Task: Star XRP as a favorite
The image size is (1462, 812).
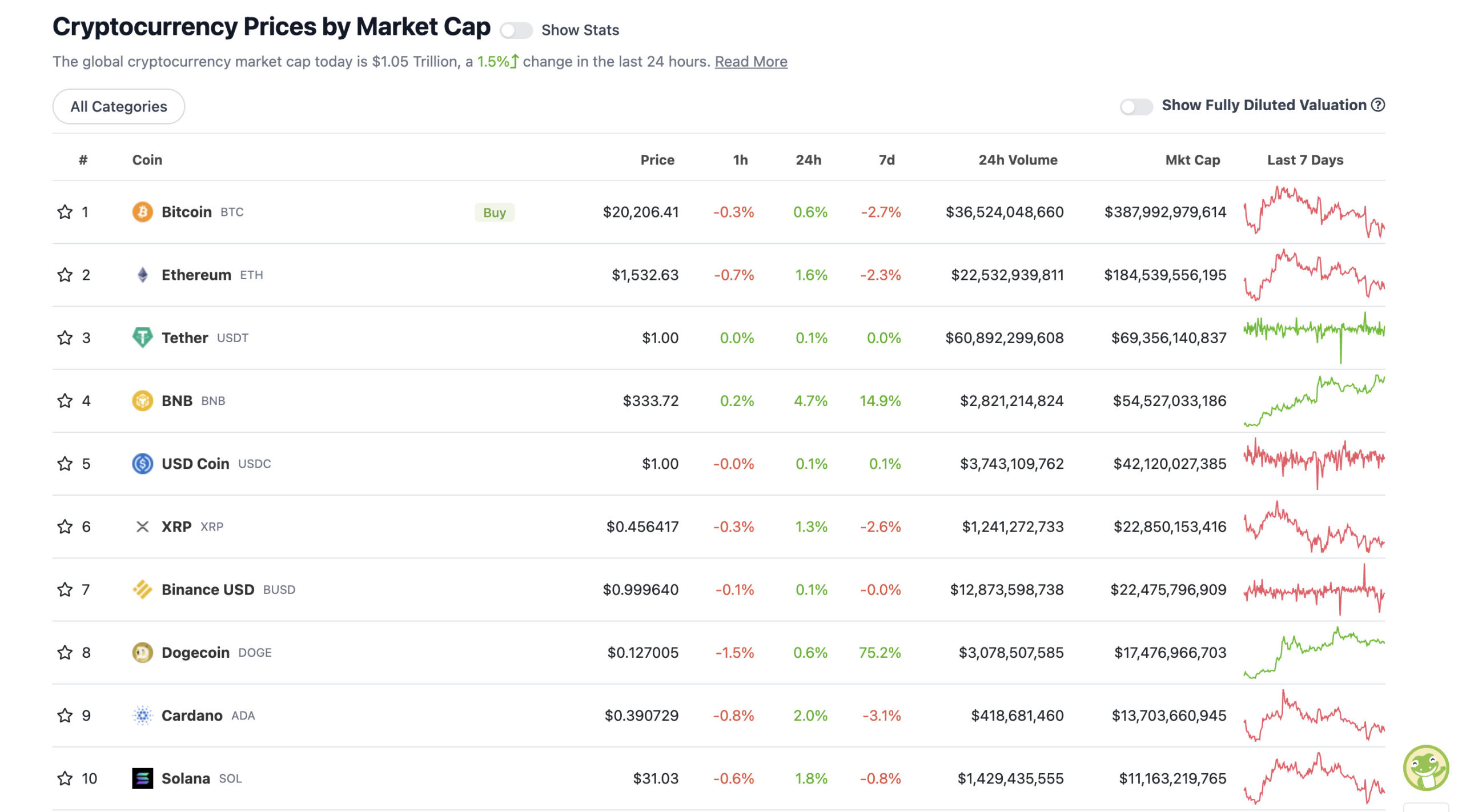Action: [x=65, y=526]
